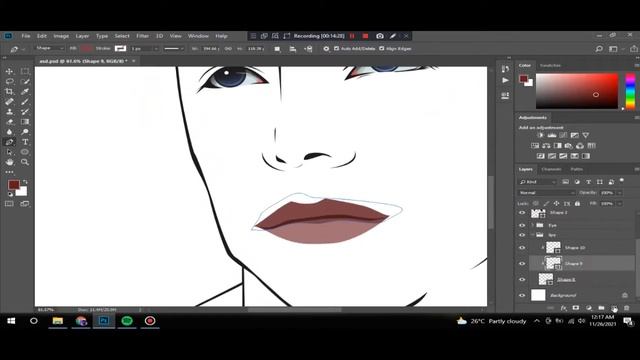Image resolution: width=640 pixels, height=360 pixels.
Task: Swap foreground and background colors
Action: coord(25,182)
